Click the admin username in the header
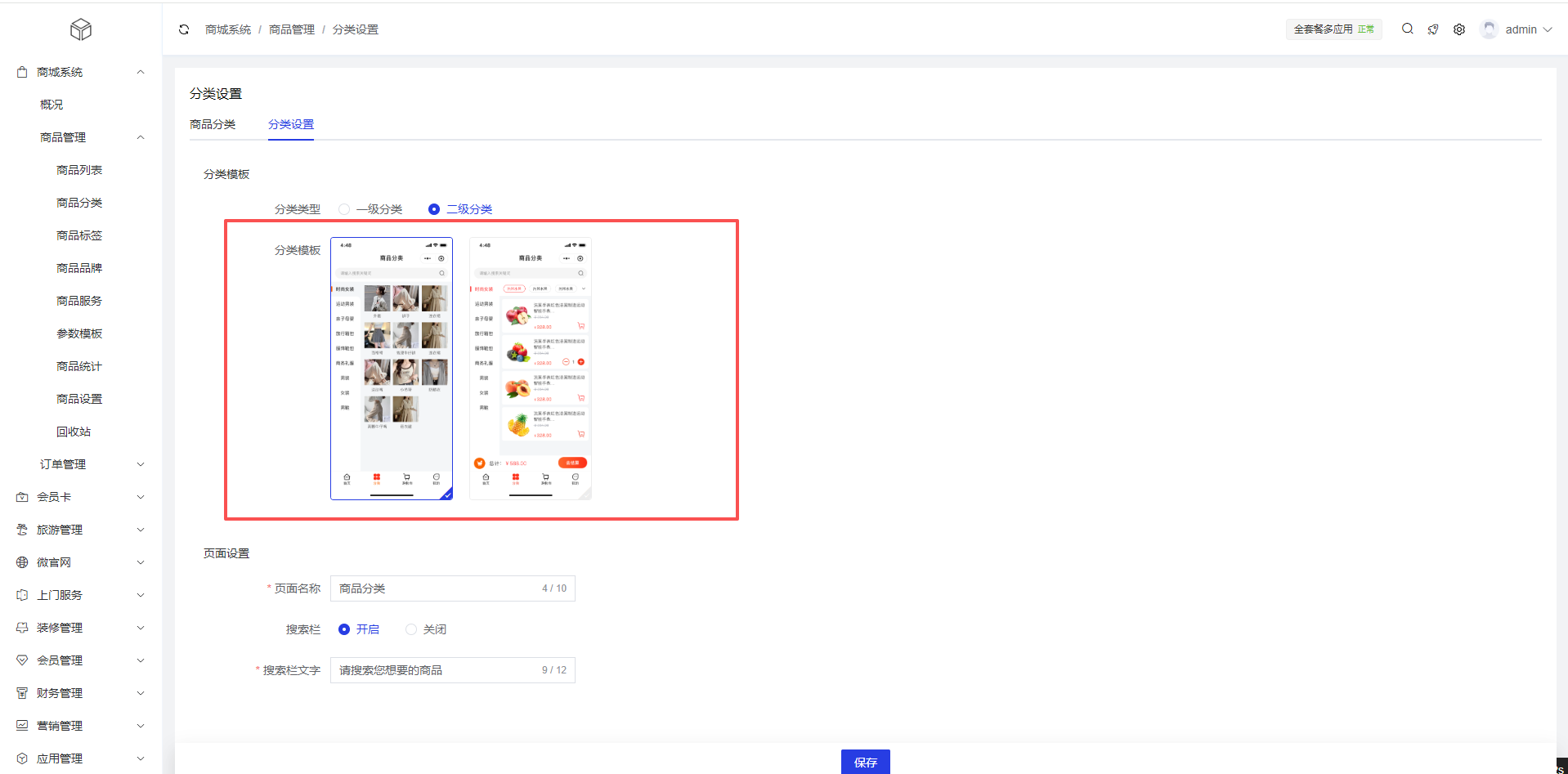This screenshot has width=1568, height=774. (x=1521, y=29)
